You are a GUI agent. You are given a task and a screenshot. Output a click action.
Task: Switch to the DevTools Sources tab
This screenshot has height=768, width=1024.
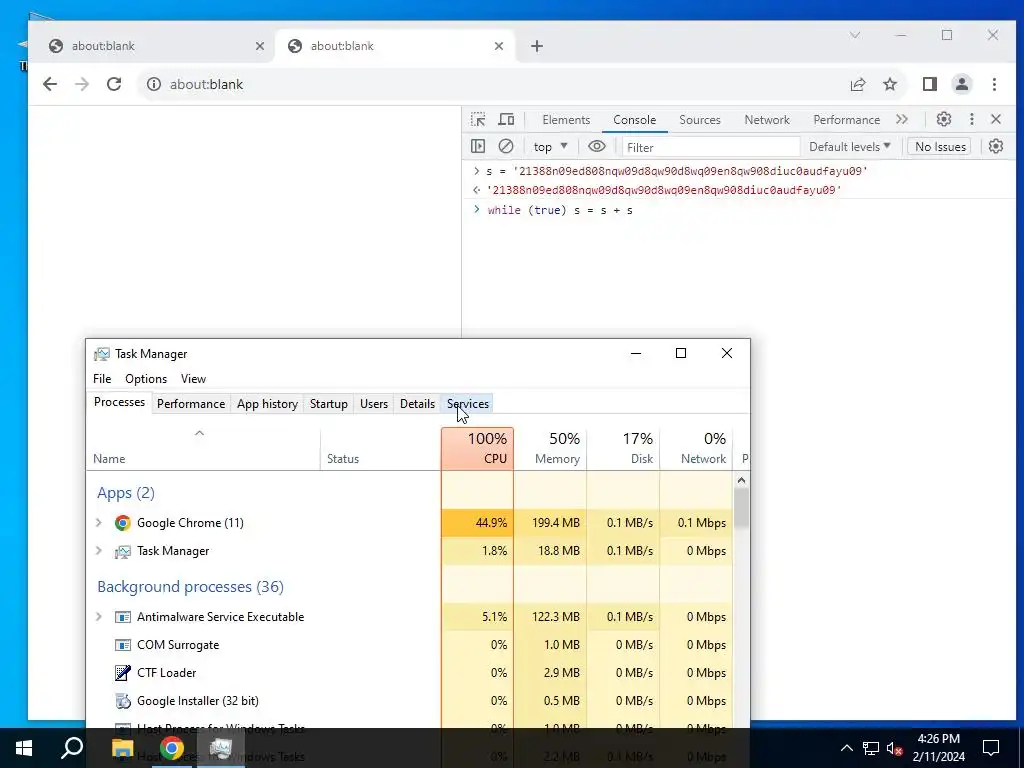[x=699, y=120]
